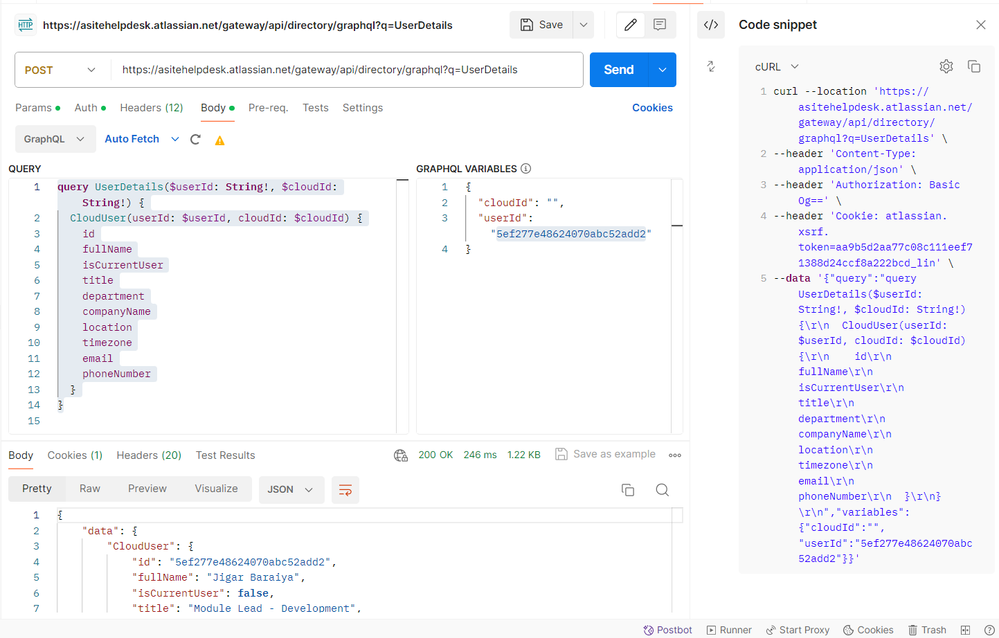
Task: Open the request Settings tab
Action: pyautogui.click(x=363, y=108)
